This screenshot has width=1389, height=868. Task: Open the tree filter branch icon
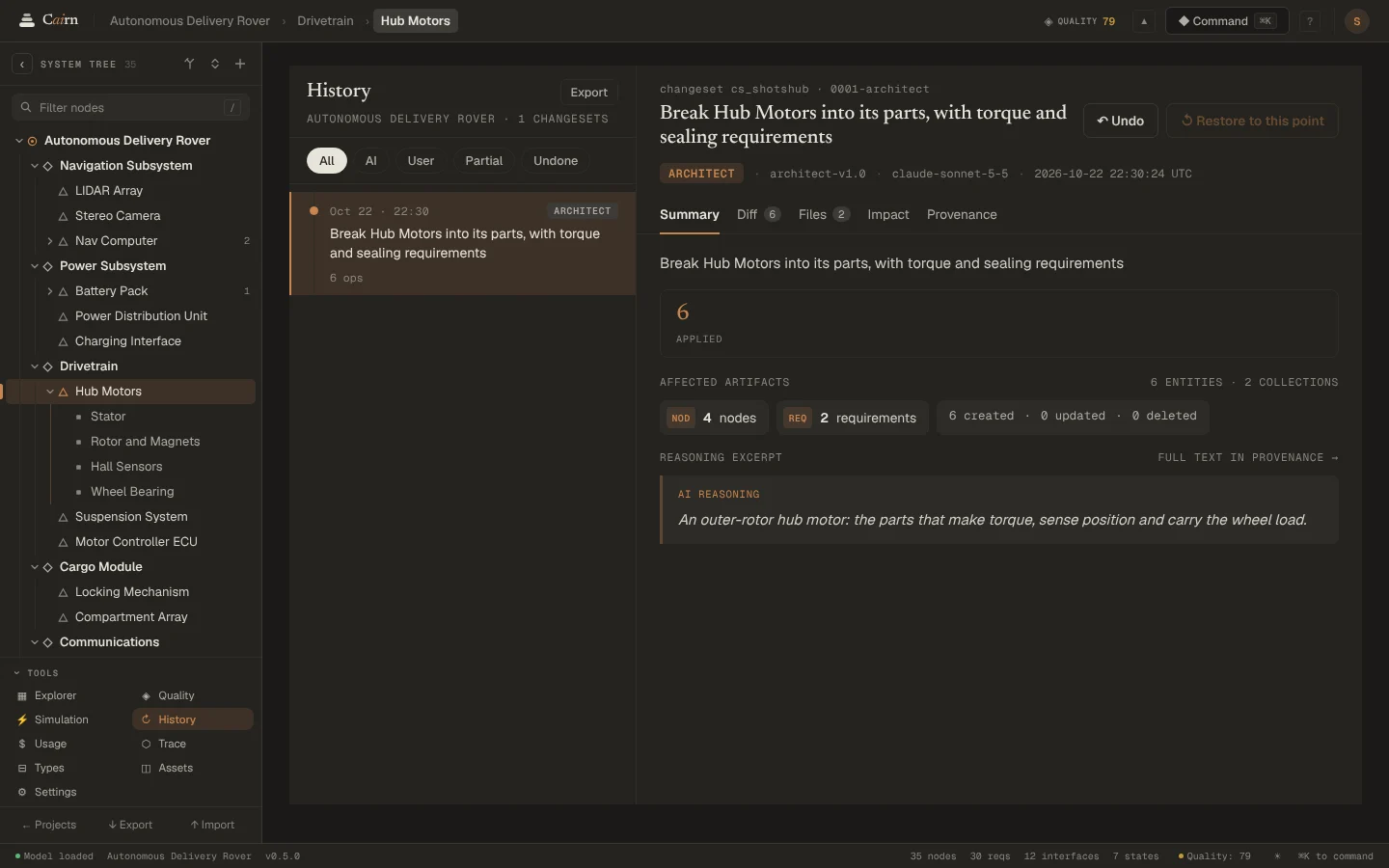[x=190, y=64]
